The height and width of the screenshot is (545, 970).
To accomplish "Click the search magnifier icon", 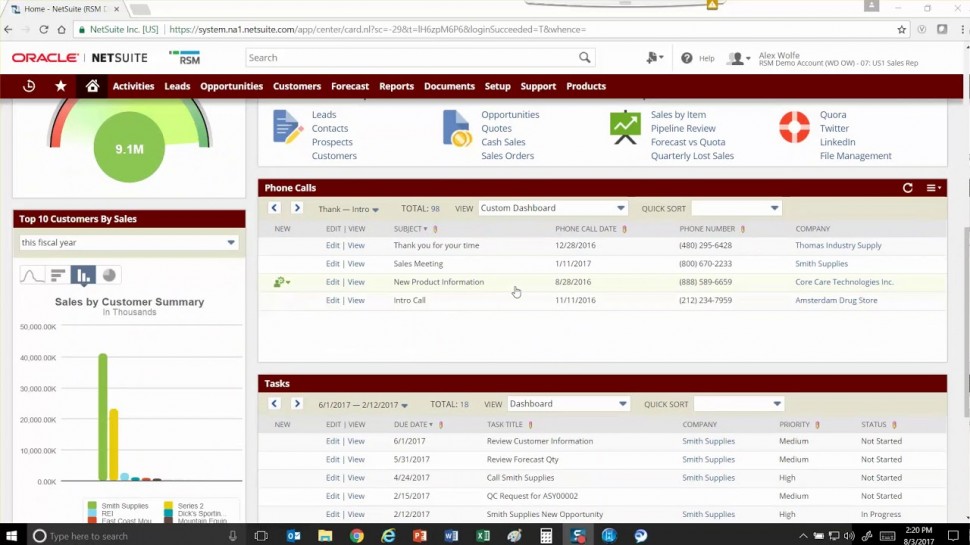I will click(584, 58).
